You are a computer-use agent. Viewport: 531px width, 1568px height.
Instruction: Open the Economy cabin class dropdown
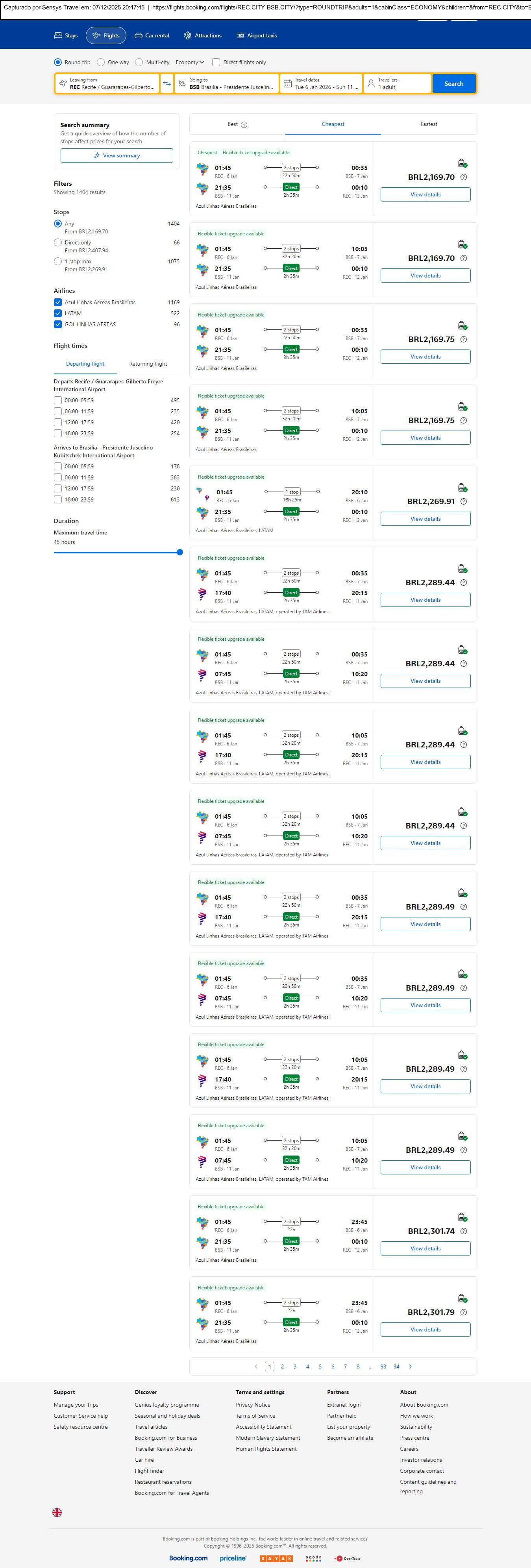[x=189, y=62]
